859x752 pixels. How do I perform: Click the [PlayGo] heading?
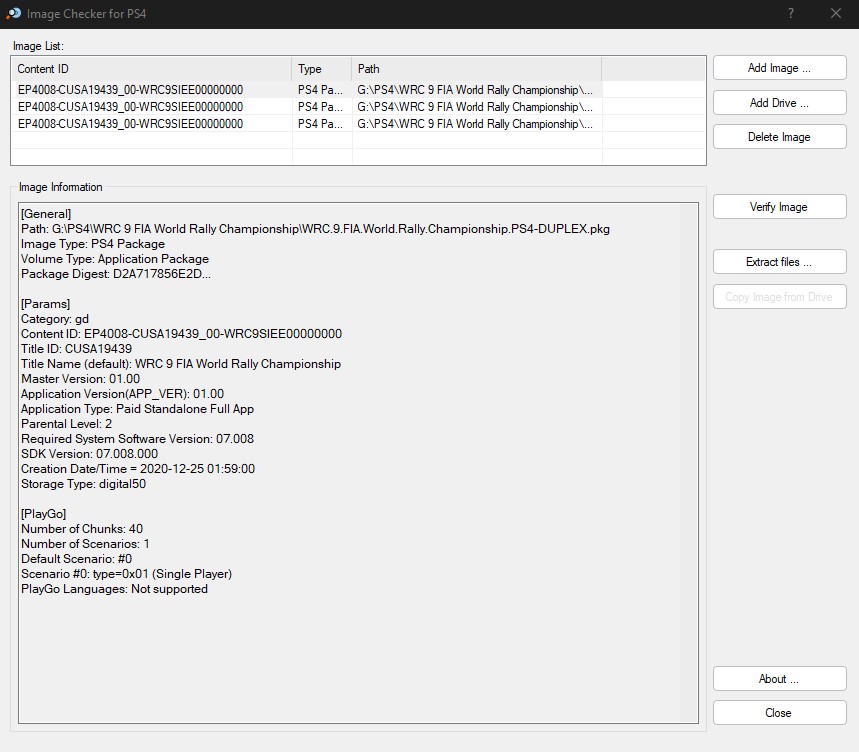tap(43, 514)
